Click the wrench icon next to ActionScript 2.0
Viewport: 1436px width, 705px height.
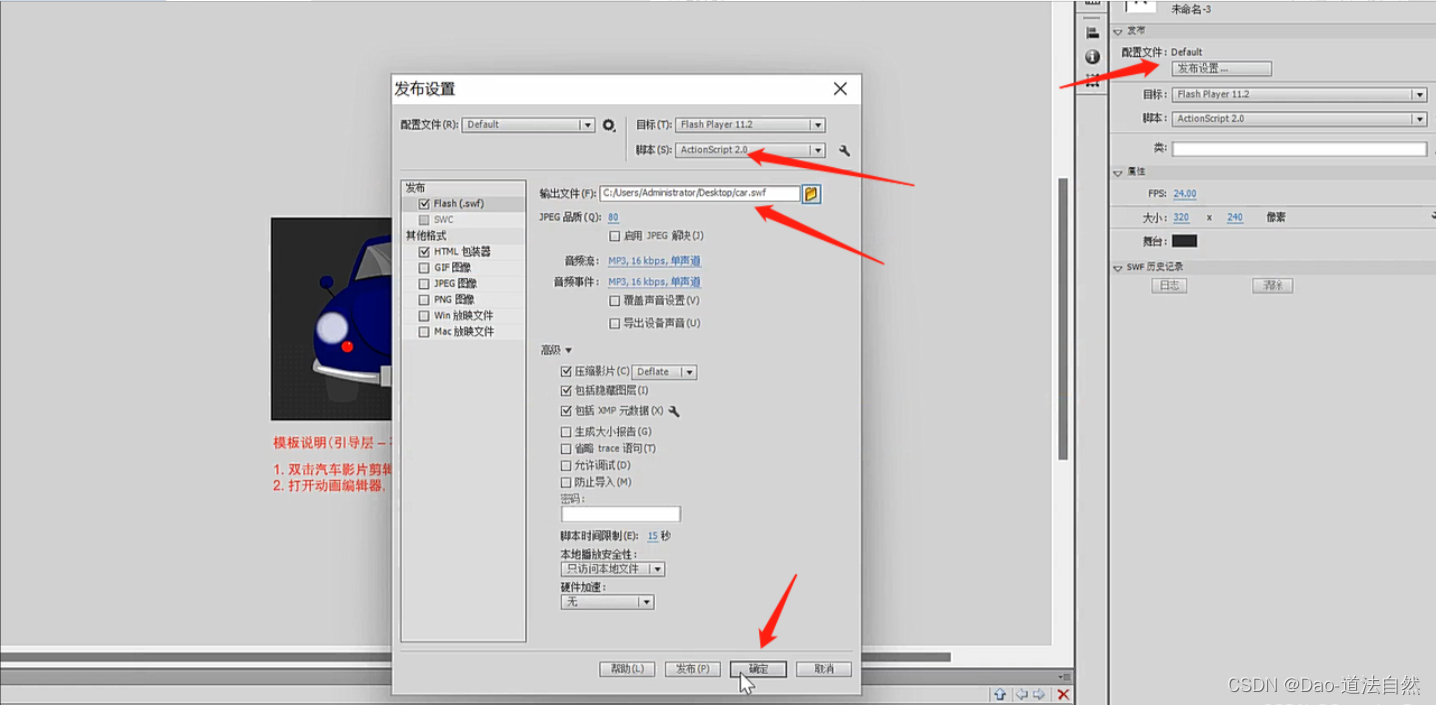click(842, 150)
